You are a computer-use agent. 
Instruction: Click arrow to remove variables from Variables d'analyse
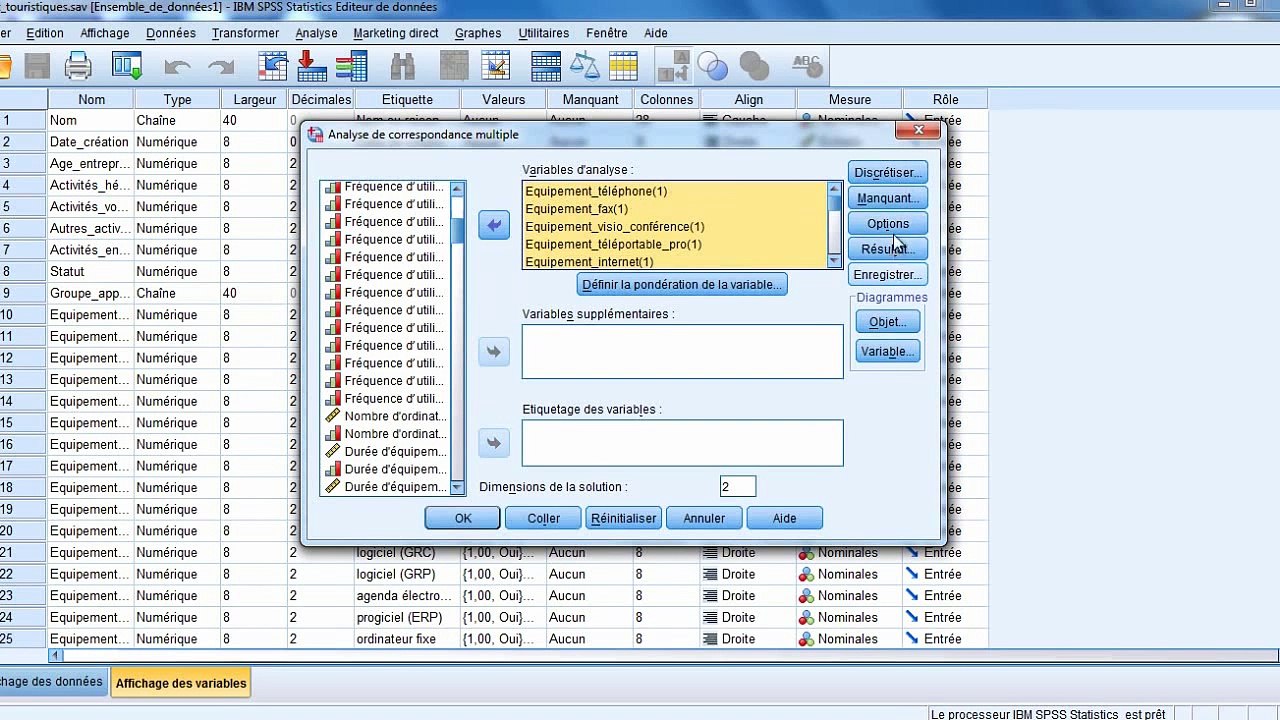pos(494,225)
